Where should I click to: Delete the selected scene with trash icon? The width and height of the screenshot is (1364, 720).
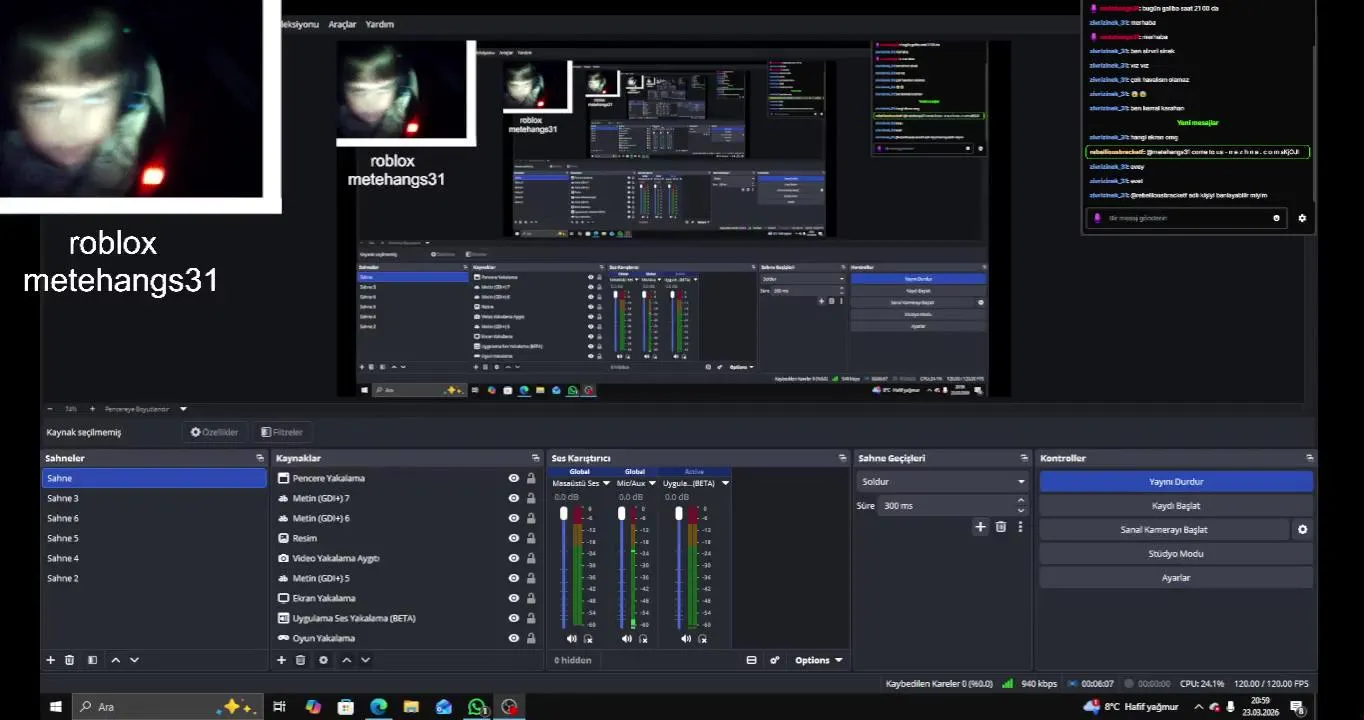pos(70,660)
